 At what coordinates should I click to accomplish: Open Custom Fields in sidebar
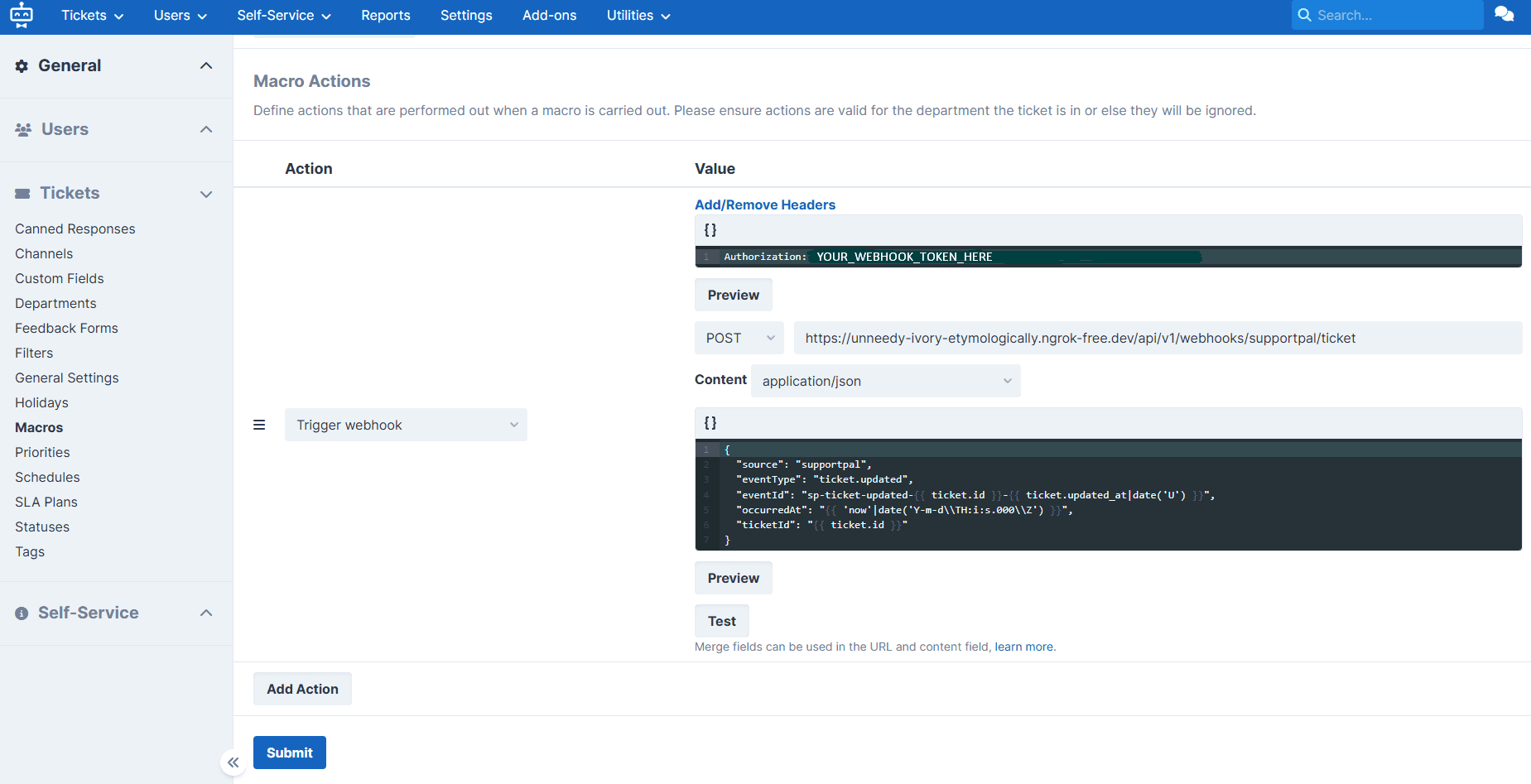pyautogui.click(x=60, y=278)
